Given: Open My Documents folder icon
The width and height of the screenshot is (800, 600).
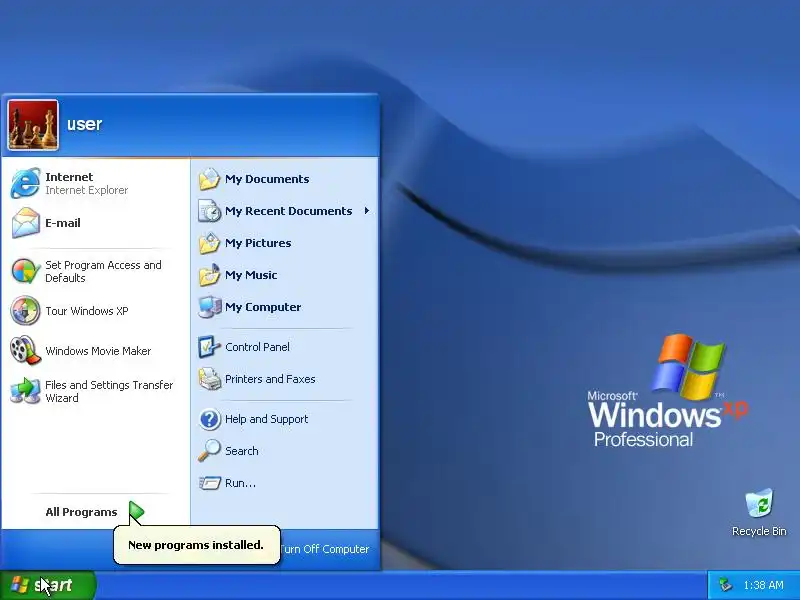Looking at the screenshot, I should pyautogui.click(x=209, y=179).
